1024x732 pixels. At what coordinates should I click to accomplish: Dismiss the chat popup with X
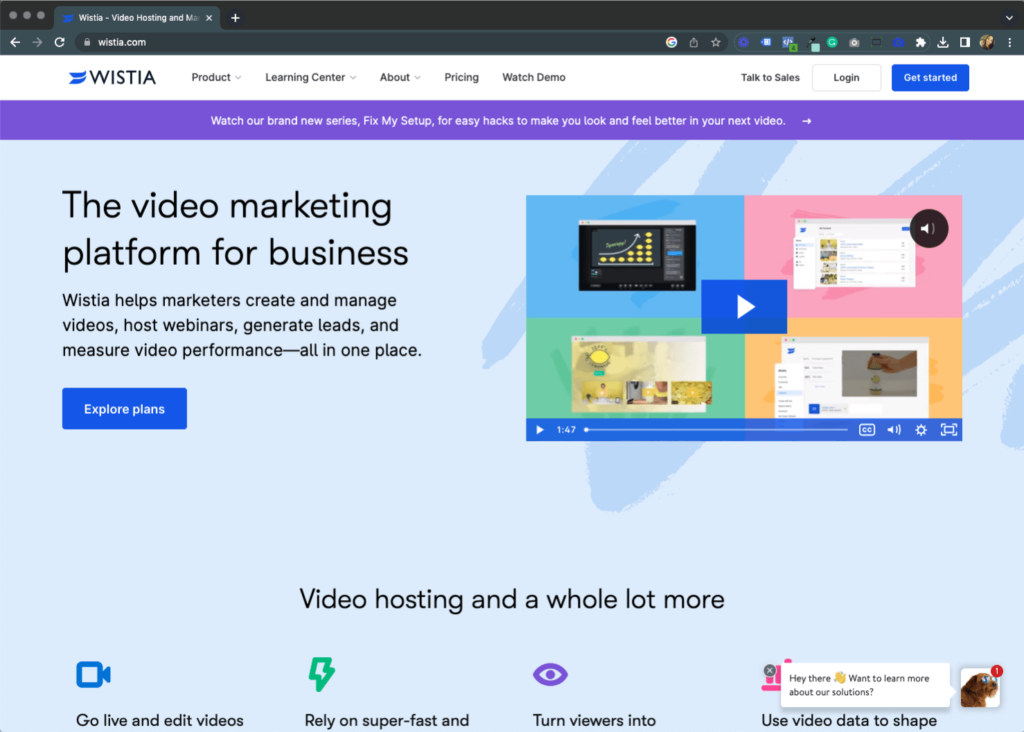(x=770, y=671)
